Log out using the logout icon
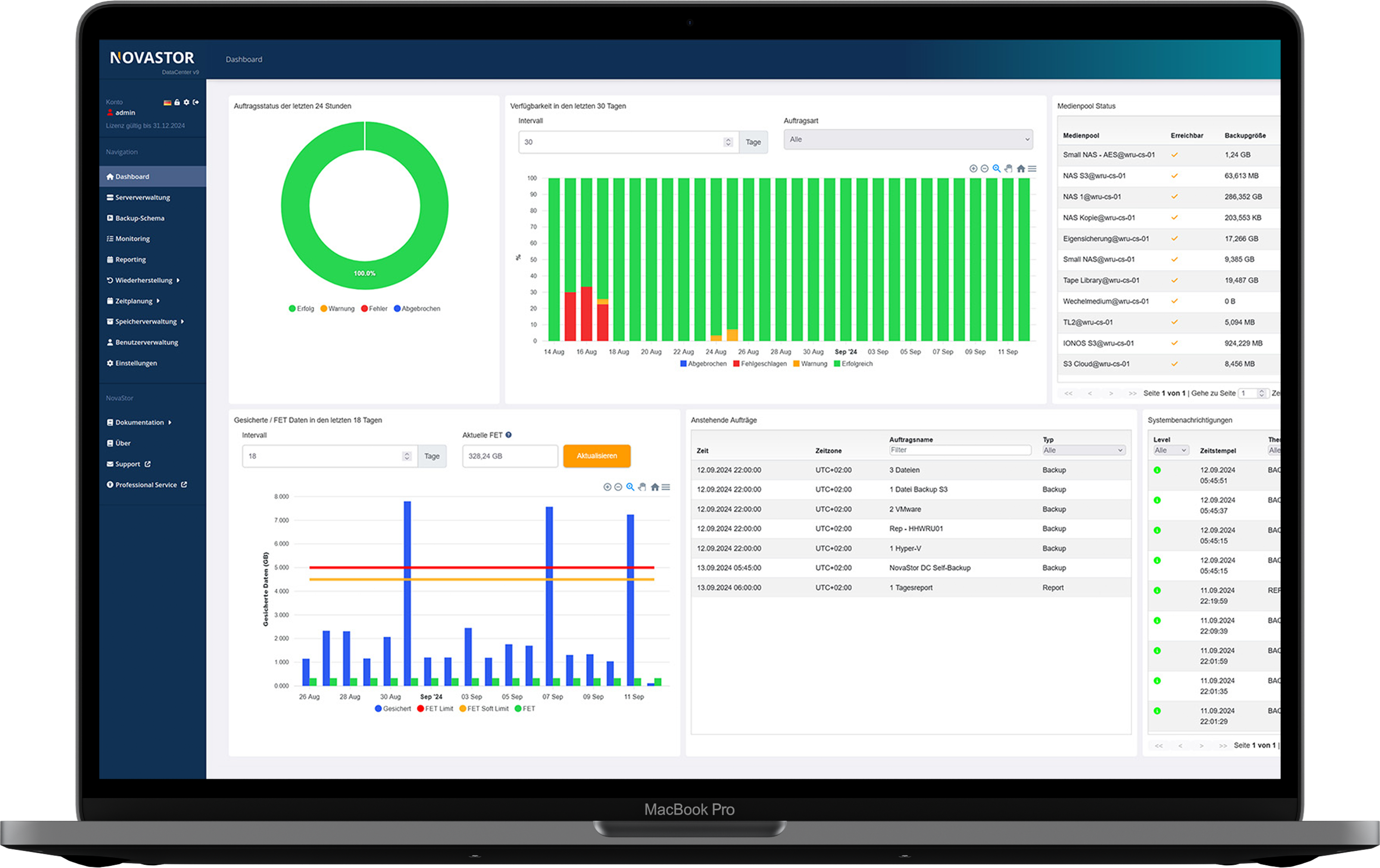 click(x=196, y=102)
